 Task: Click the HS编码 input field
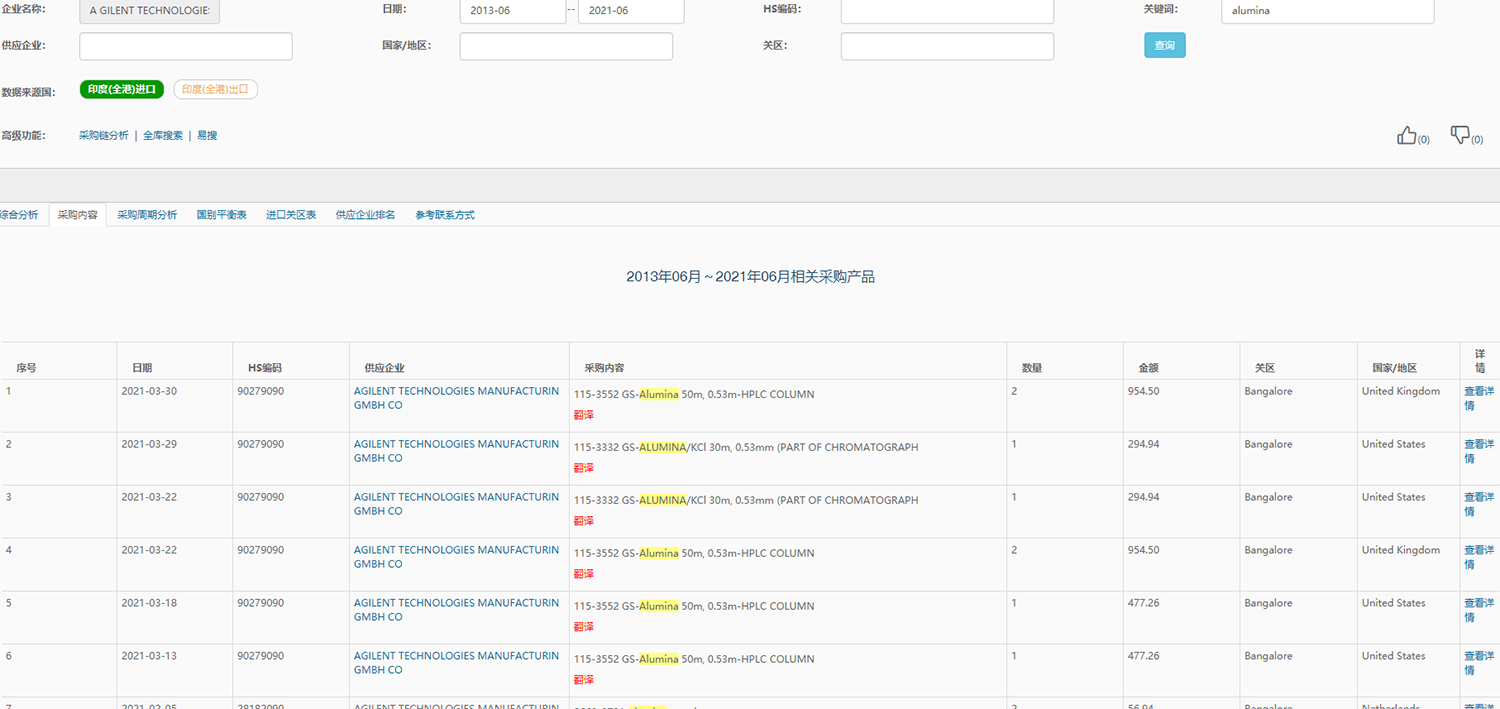tap(947, 11)
